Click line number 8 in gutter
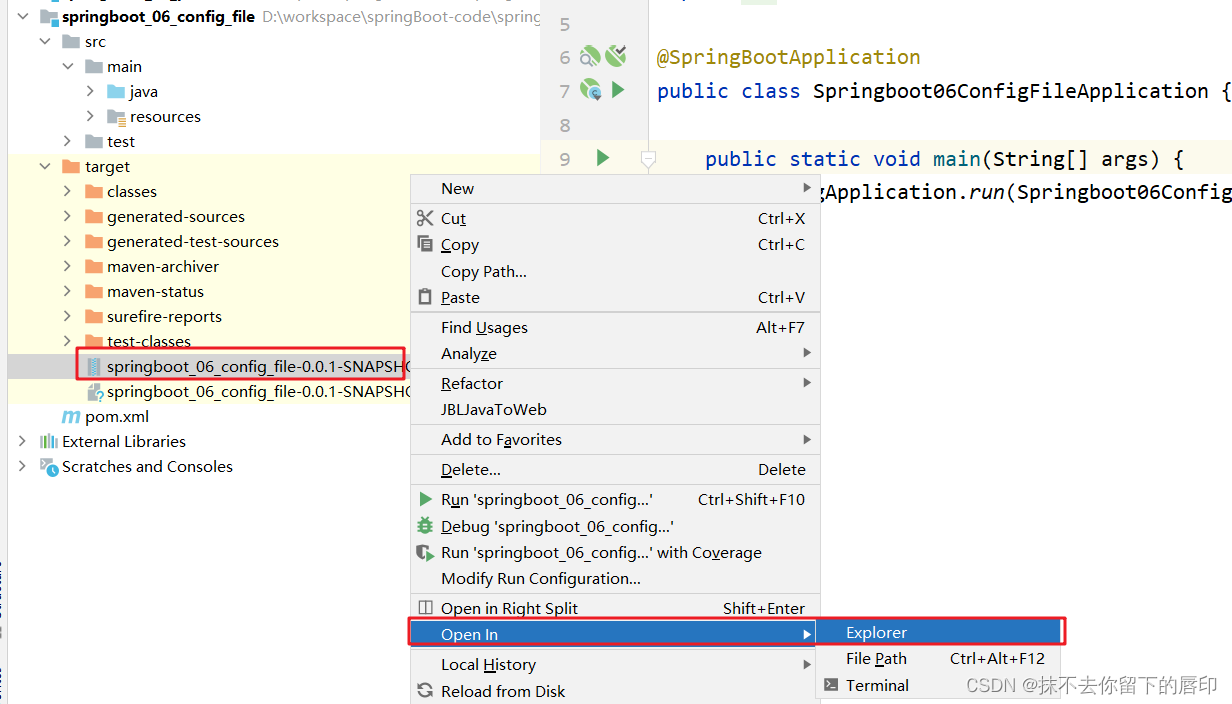 click(x=565, y=125)
